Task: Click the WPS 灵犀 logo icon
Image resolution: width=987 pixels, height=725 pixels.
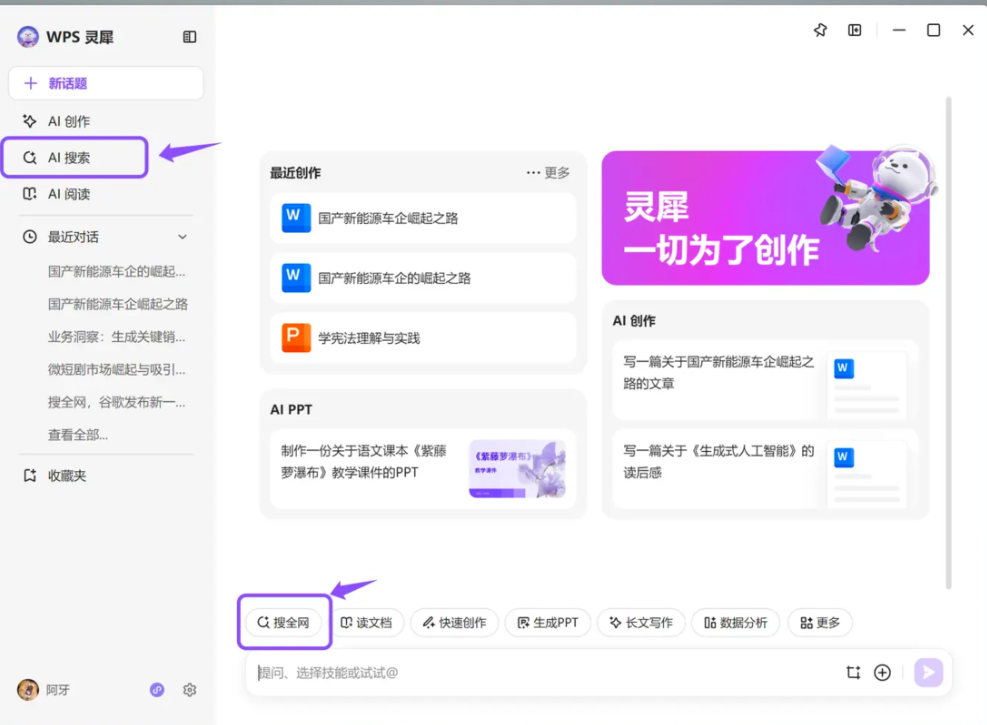Action: click(28, 37)
